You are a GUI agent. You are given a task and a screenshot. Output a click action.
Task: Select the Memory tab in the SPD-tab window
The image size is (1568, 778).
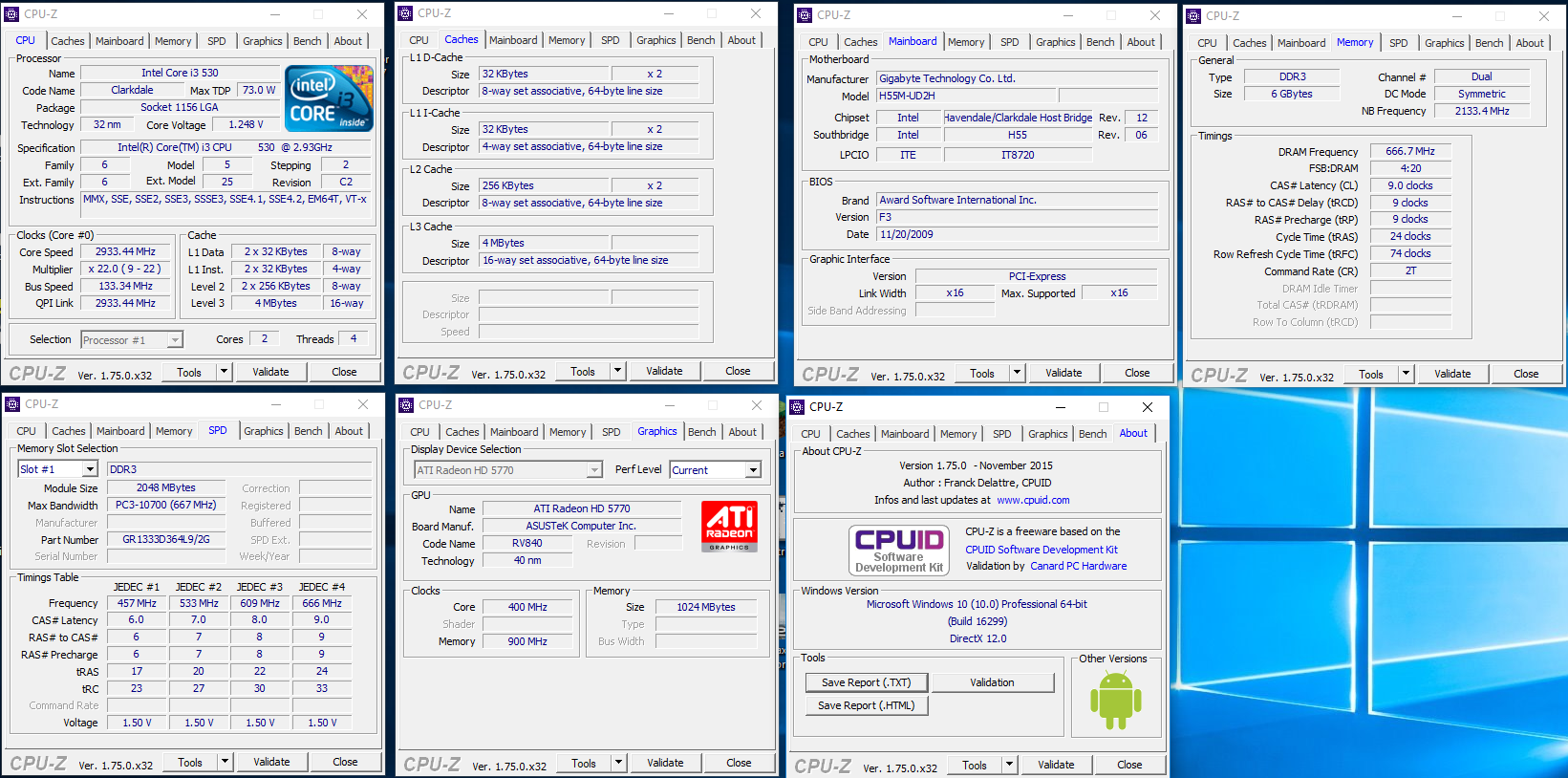[174, 431]
